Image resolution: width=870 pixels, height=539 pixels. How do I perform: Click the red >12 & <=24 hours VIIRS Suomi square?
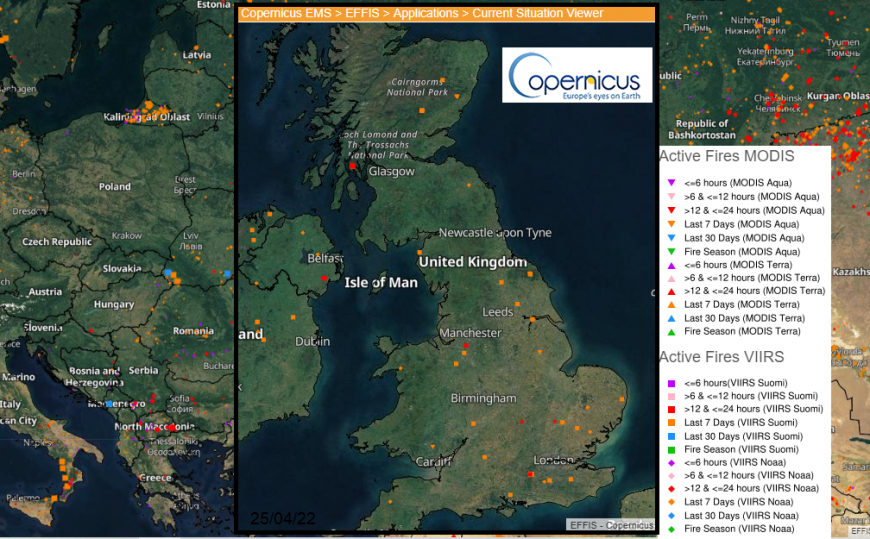[x=671, y=409]
